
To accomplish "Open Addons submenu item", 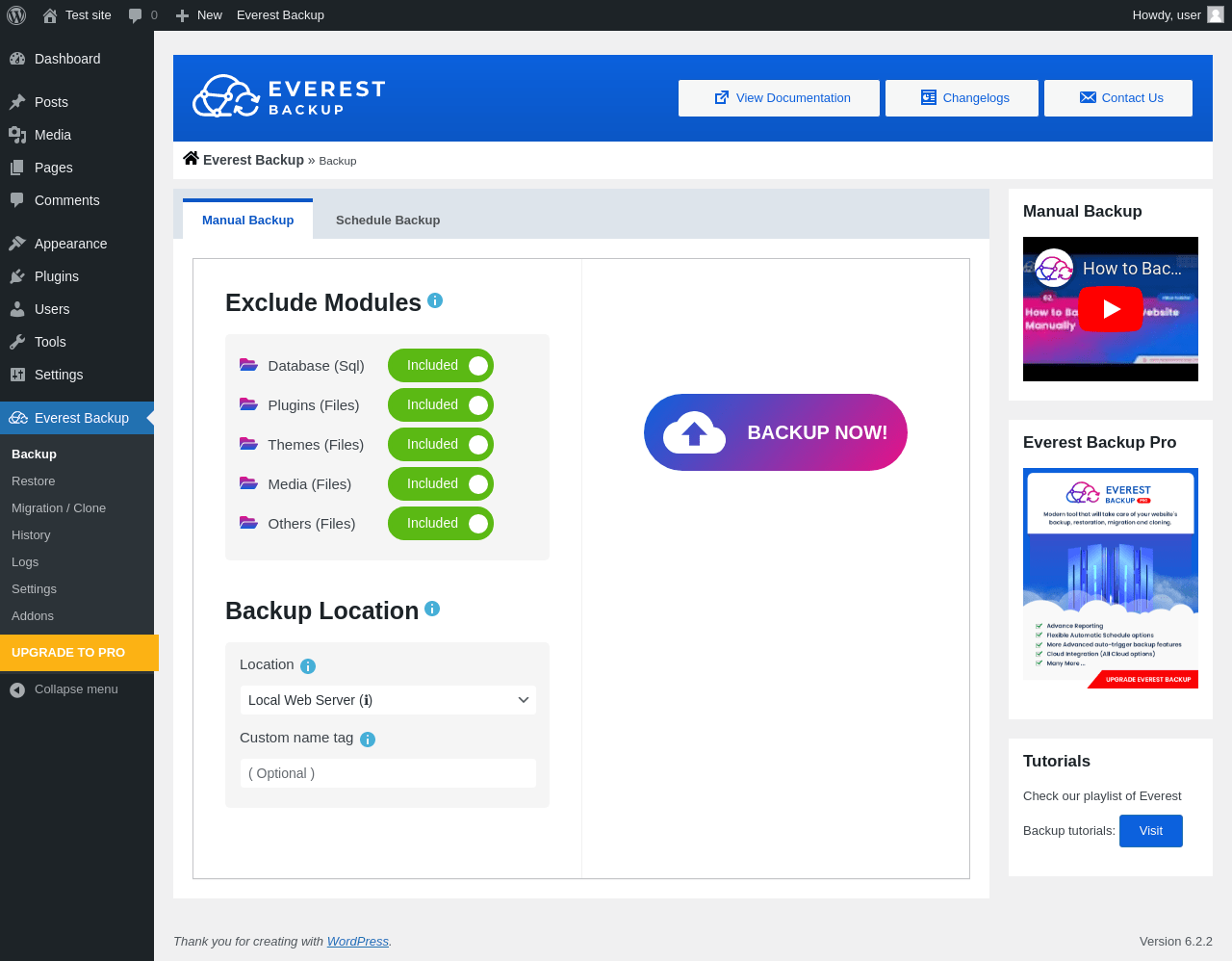I will pyautogui.click(x=77, y=616).
